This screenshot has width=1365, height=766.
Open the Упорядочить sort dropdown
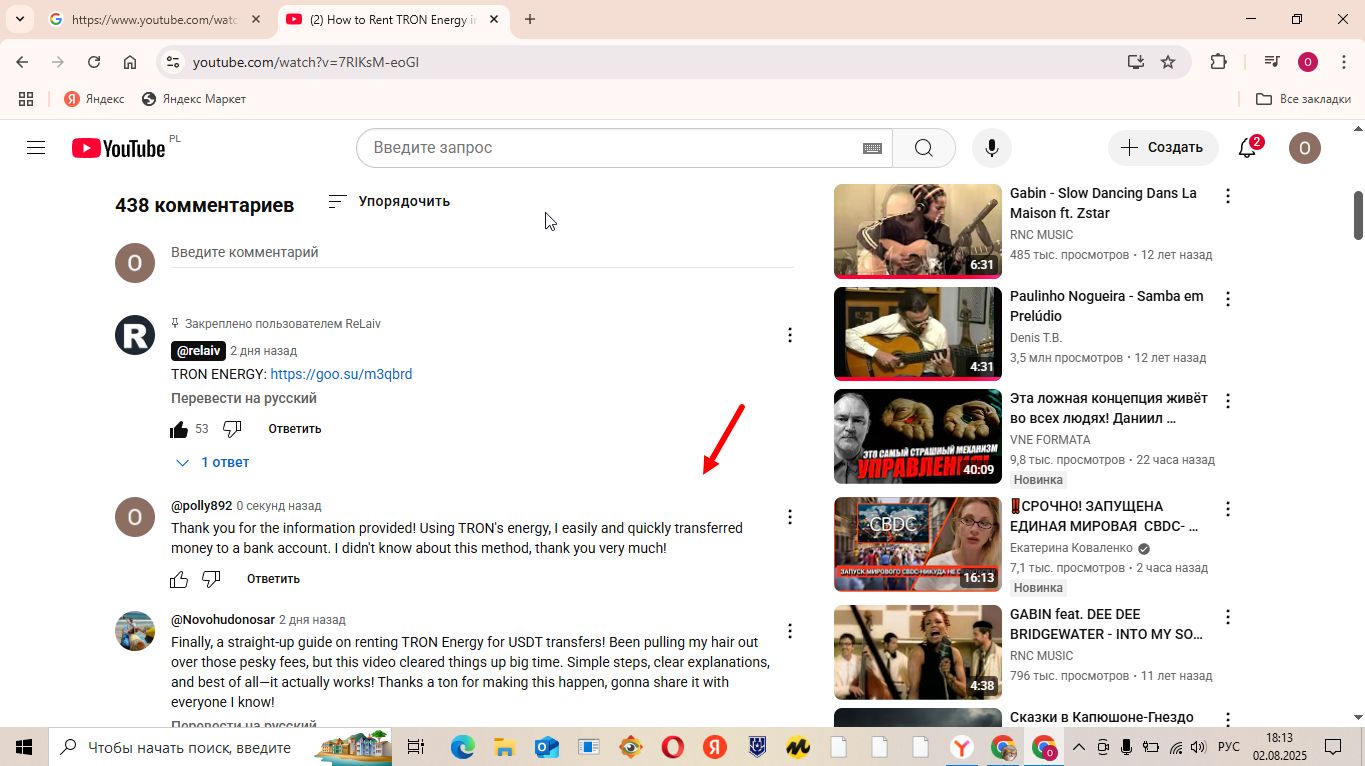coord(389,201)
